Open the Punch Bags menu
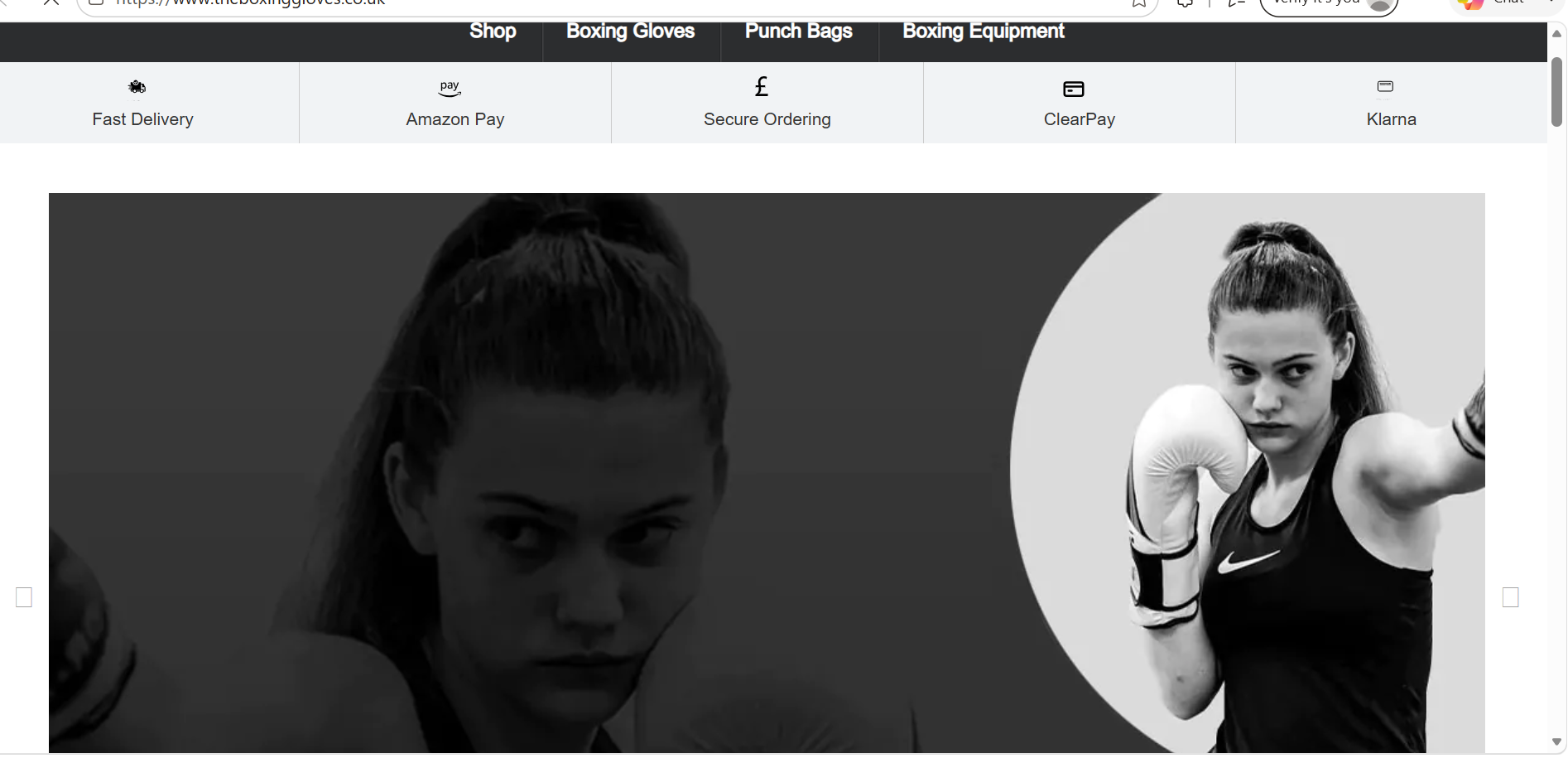The height and width of the screenshot is (758, 1568). pos(798,31)
